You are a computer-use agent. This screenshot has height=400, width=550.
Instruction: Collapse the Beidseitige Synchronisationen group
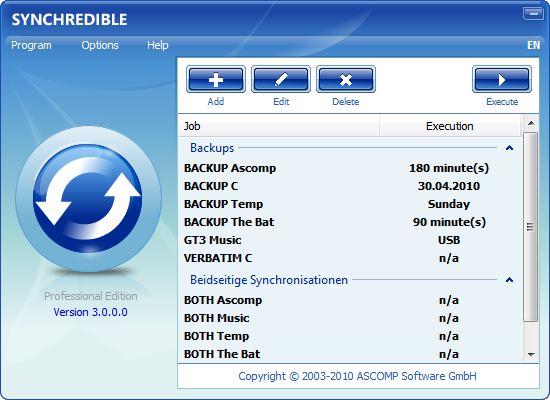(510, 280)
